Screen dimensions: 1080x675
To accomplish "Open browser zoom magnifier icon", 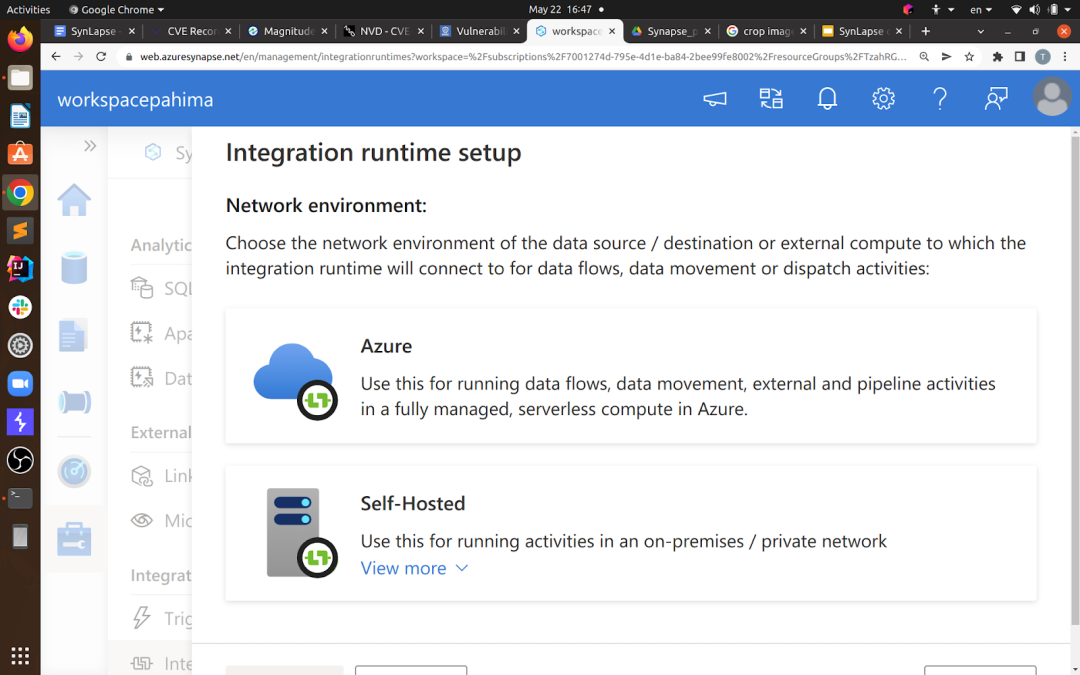I will [924, 56].
